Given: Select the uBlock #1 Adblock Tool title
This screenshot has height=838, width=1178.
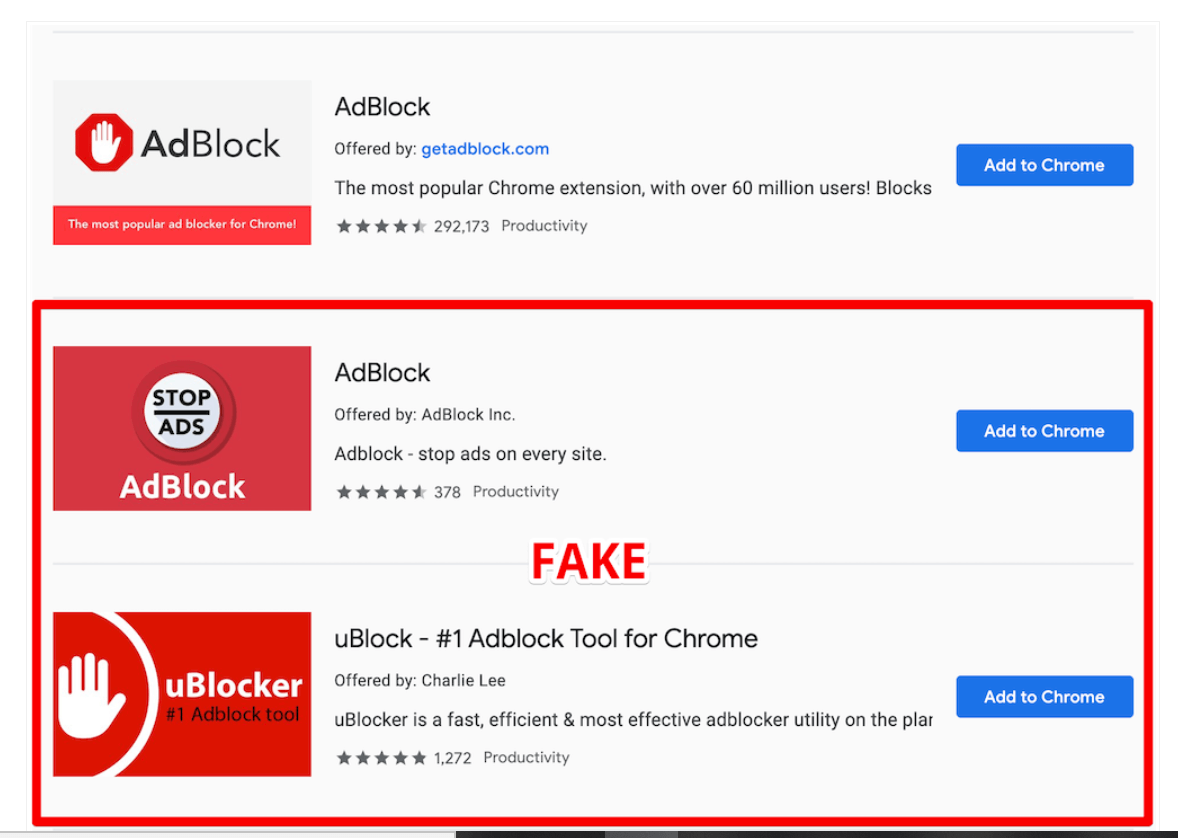Looking at the screenshot, I should 546,638.
